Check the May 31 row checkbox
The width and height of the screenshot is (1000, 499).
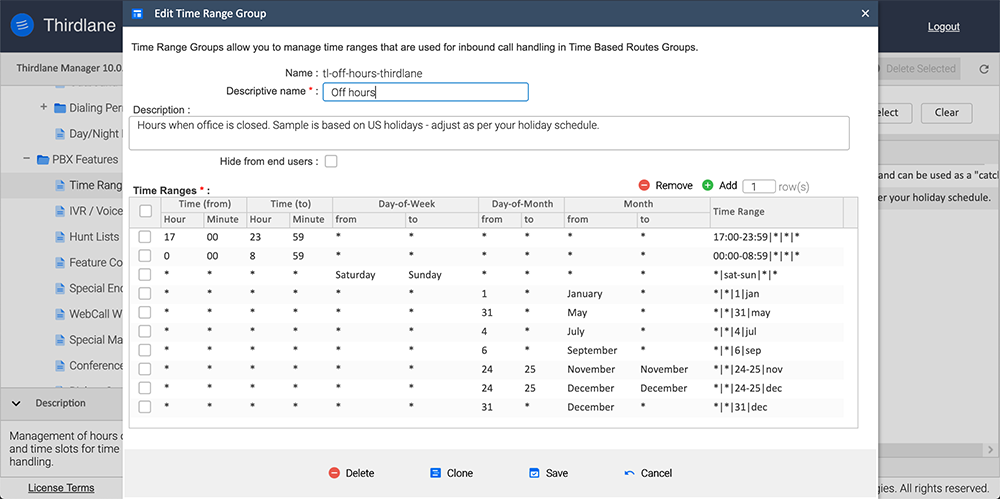[145, 312]
